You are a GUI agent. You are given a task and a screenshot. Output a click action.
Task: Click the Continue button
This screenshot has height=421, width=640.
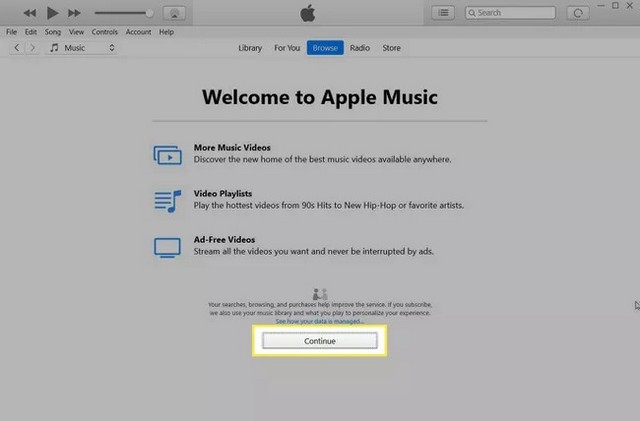(x=319, y=341)
